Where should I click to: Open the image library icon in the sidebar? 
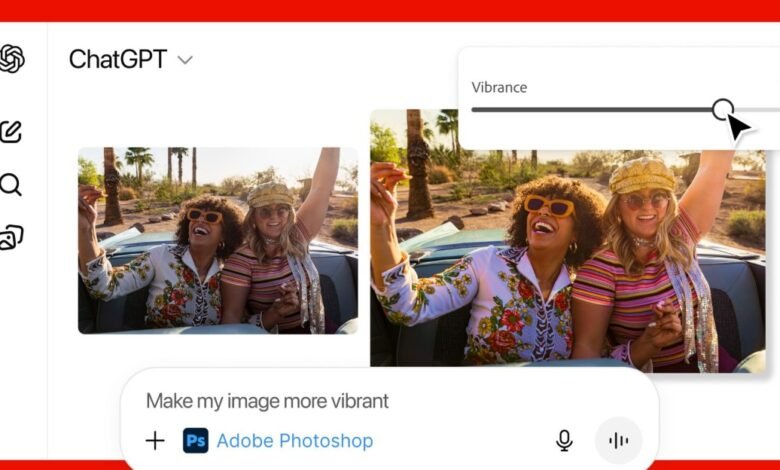coord(11,237)
